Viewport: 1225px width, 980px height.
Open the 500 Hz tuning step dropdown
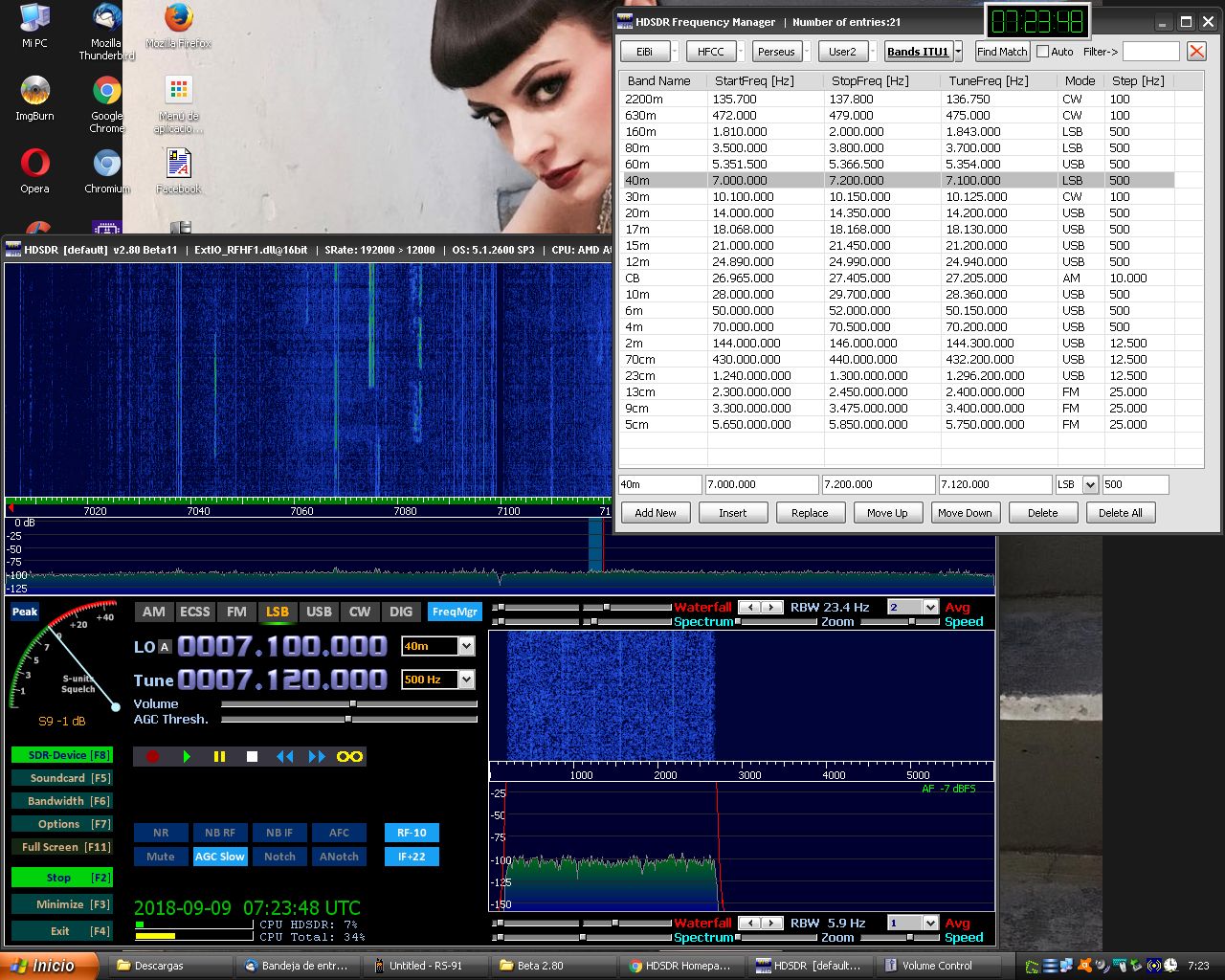[x=466, y=679]
